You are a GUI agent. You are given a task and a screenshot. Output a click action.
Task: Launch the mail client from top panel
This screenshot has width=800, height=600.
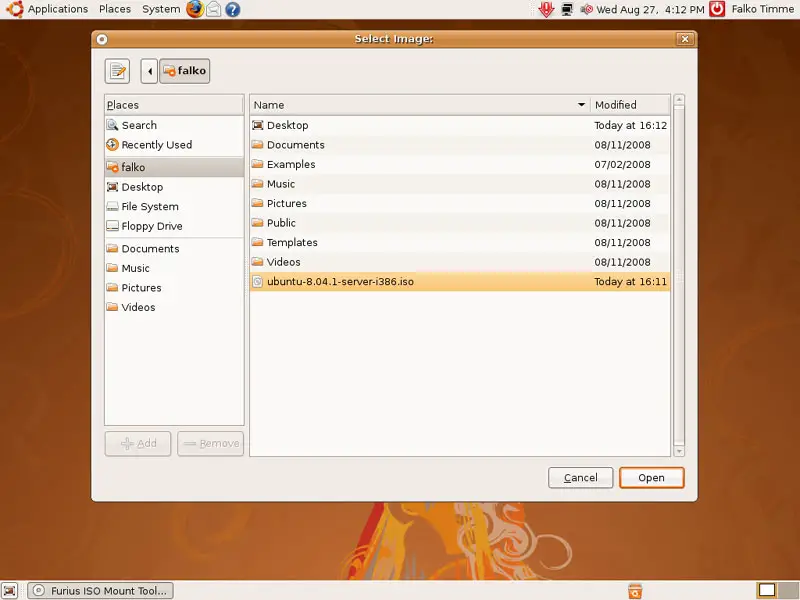coord(214,9)
